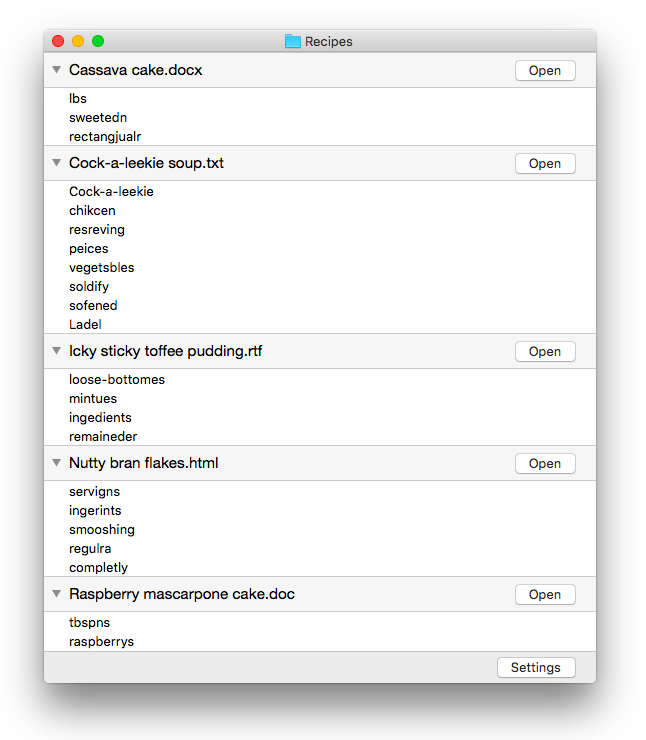Open the Settings button at the bottom
This screenshot has height=740, width=646.
click(x=536, y=667)
